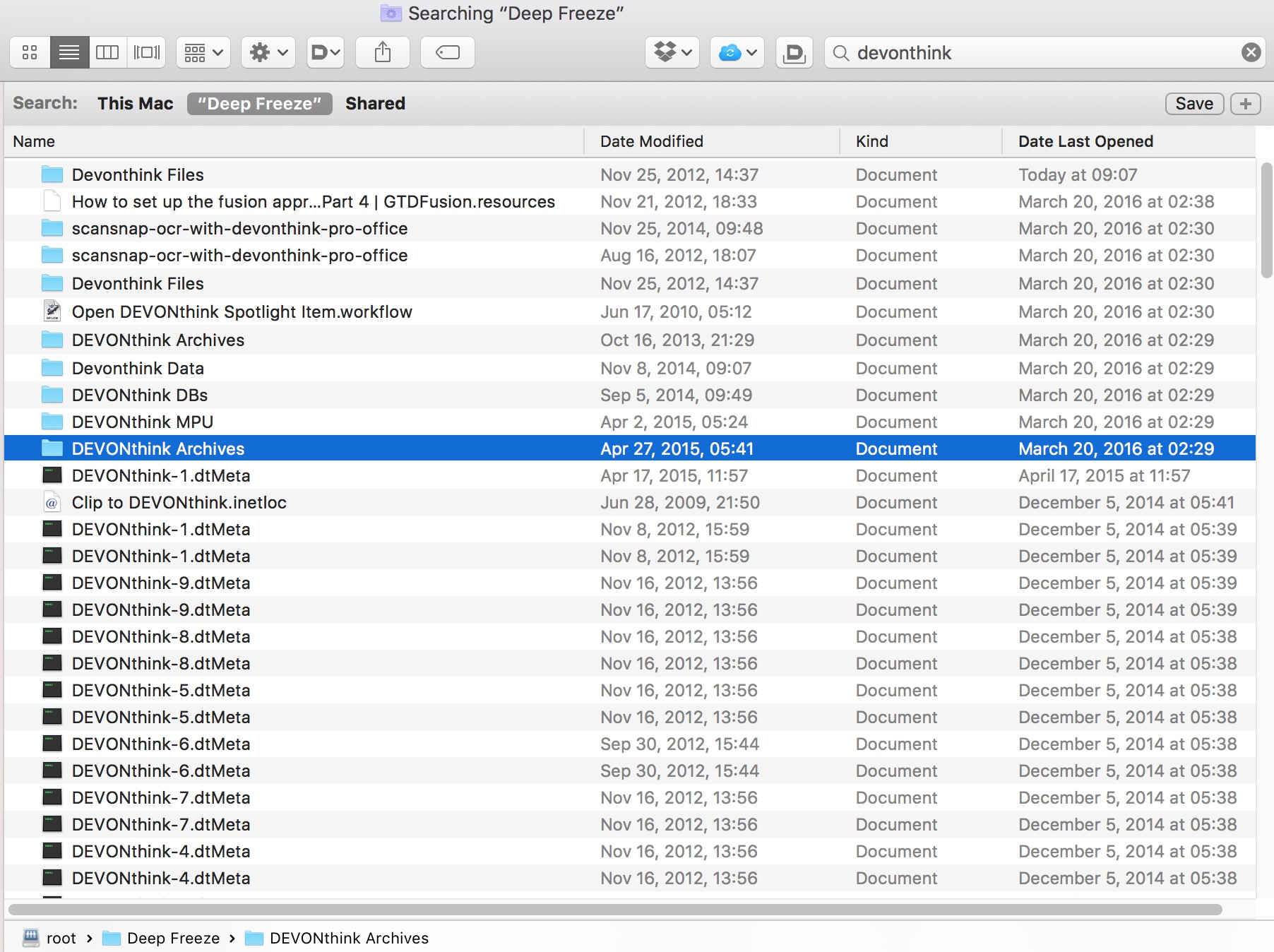Click the Edit Tags toolbar button
This screenshot has height=952, width=1274.
[x=448, y=52]
